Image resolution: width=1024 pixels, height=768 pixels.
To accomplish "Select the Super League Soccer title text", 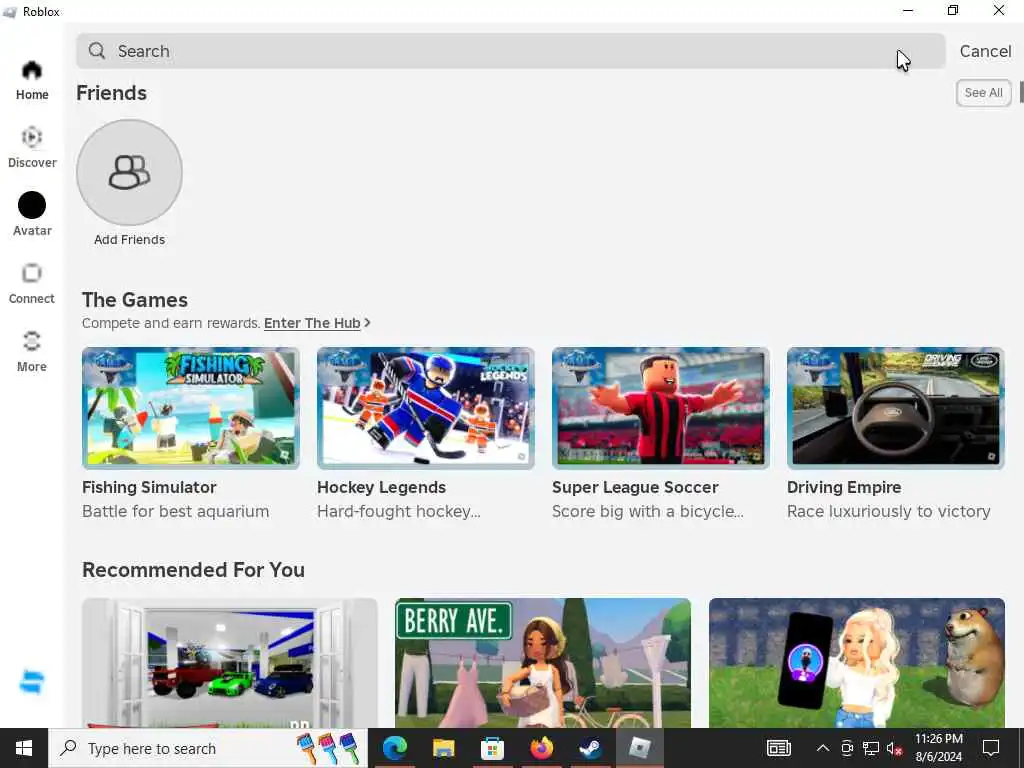I will tap(635, 487).
